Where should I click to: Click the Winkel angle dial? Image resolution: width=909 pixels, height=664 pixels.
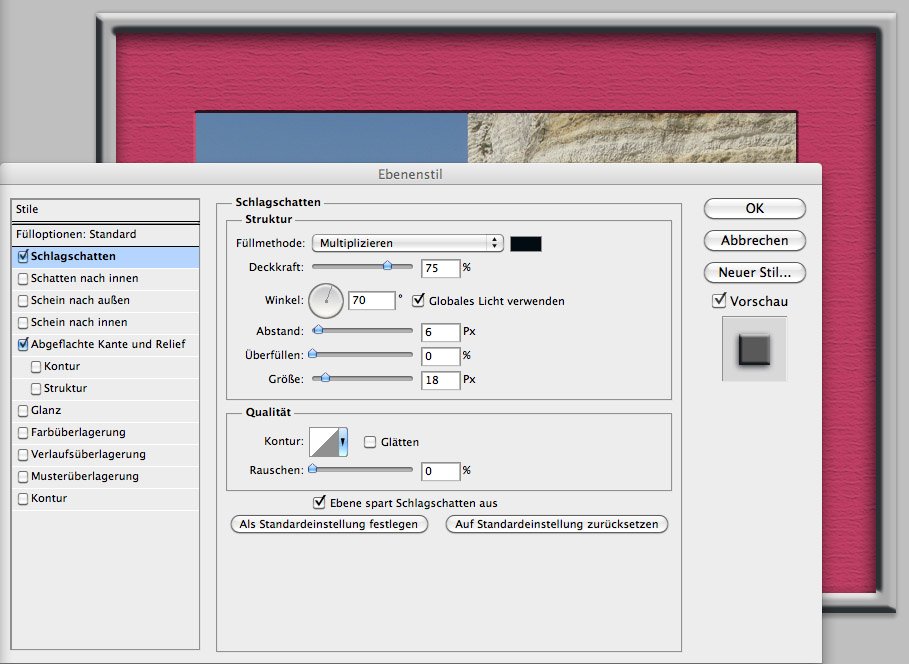coord(325,300)
